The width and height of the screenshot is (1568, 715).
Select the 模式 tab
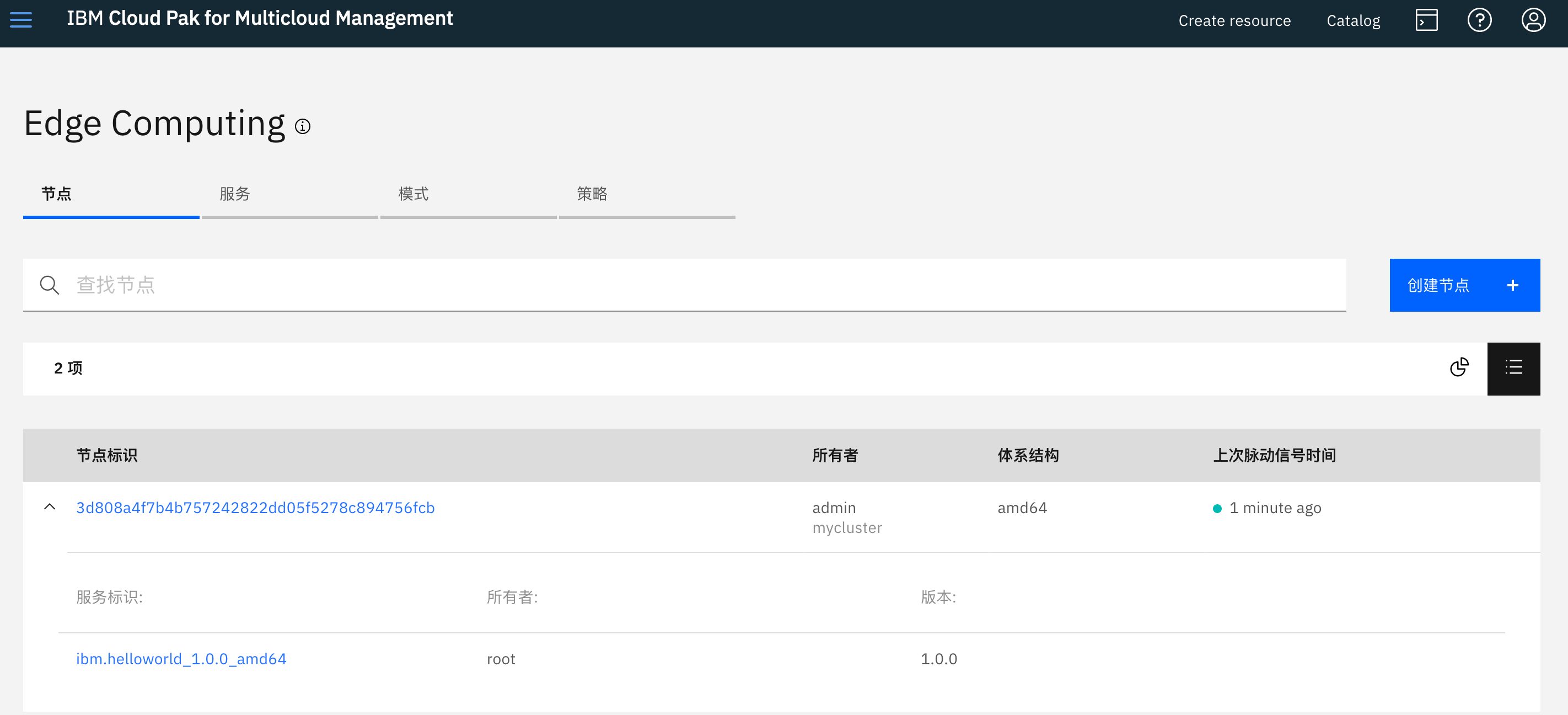click(468, 194)
